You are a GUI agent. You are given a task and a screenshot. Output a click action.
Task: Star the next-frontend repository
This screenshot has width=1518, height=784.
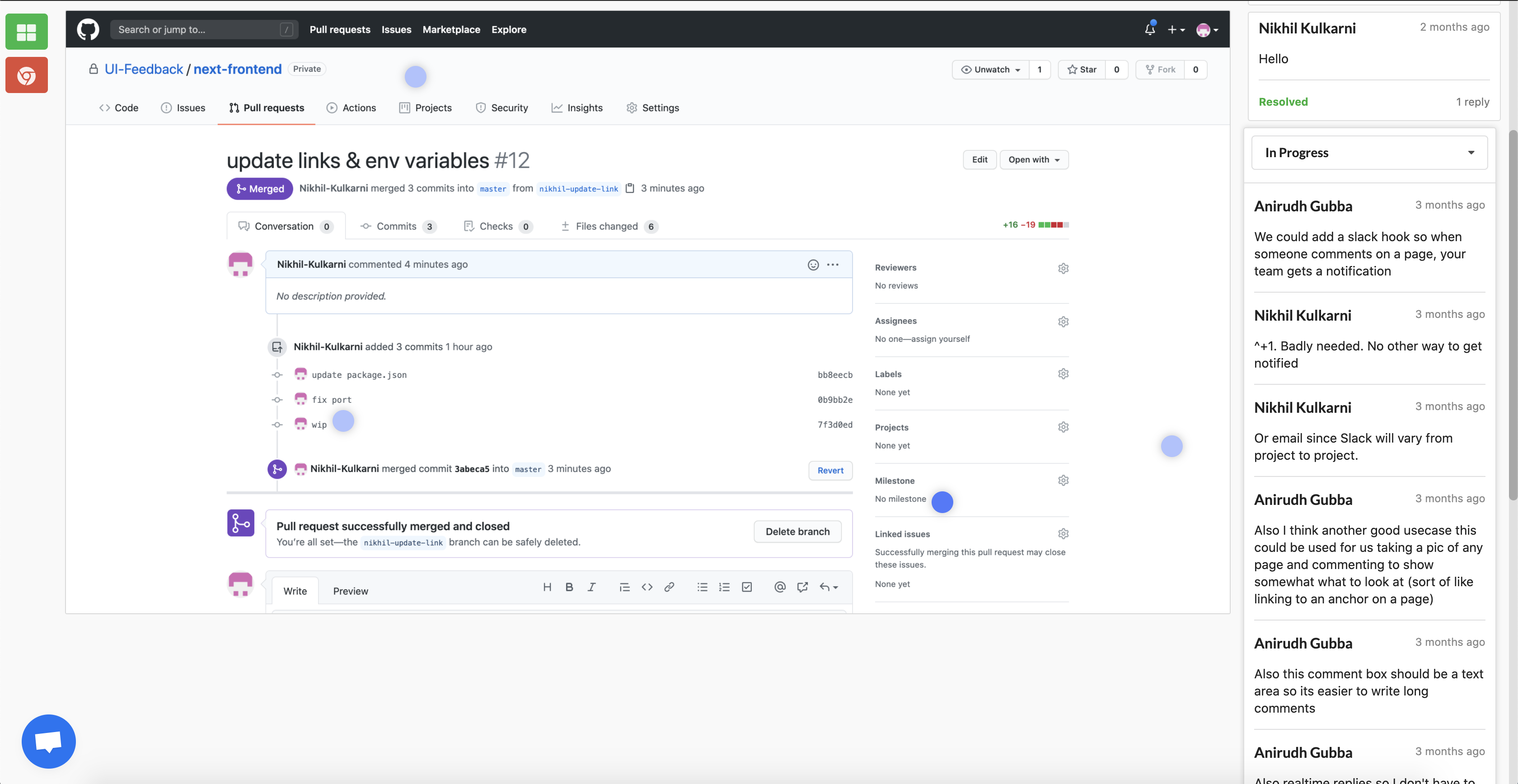[1082, 70]
